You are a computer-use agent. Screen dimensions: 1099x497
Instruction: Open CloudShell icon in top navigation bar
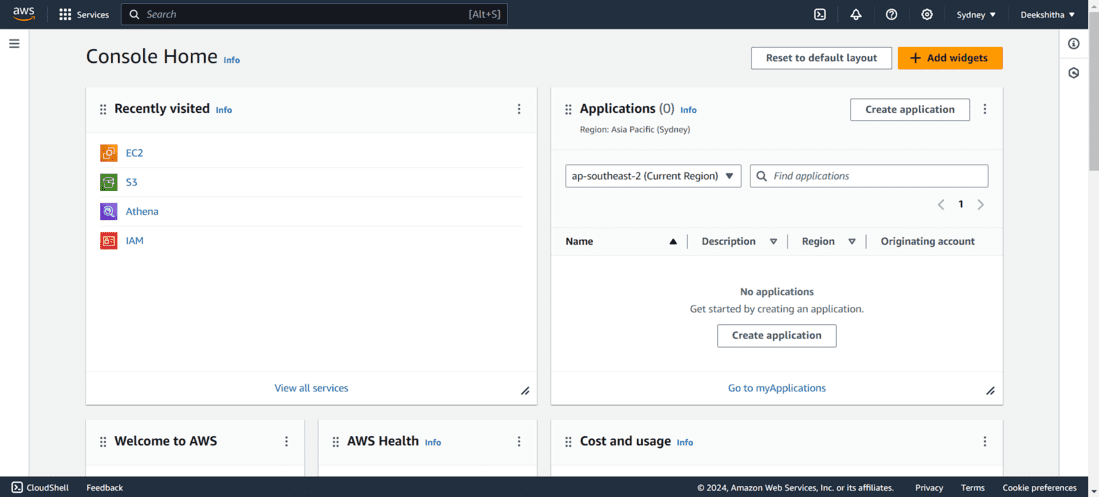pyautogui.click(x=820, y=14)
